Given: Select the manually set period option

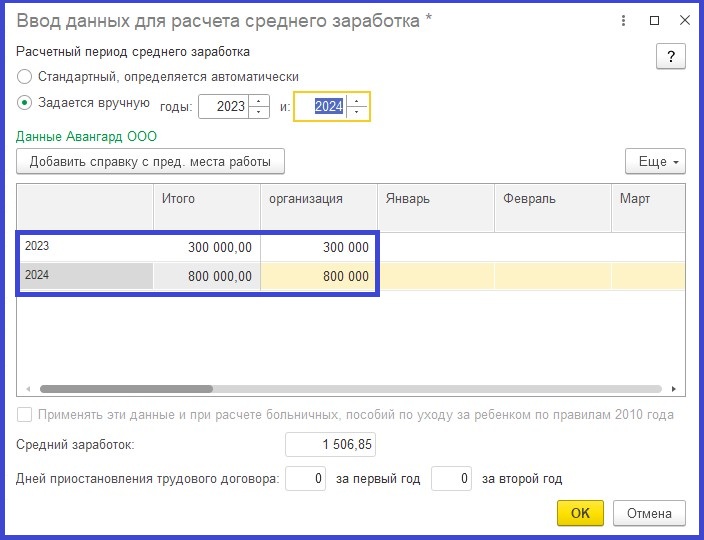Looking at the screenshot, I should (x=25, y=102).
